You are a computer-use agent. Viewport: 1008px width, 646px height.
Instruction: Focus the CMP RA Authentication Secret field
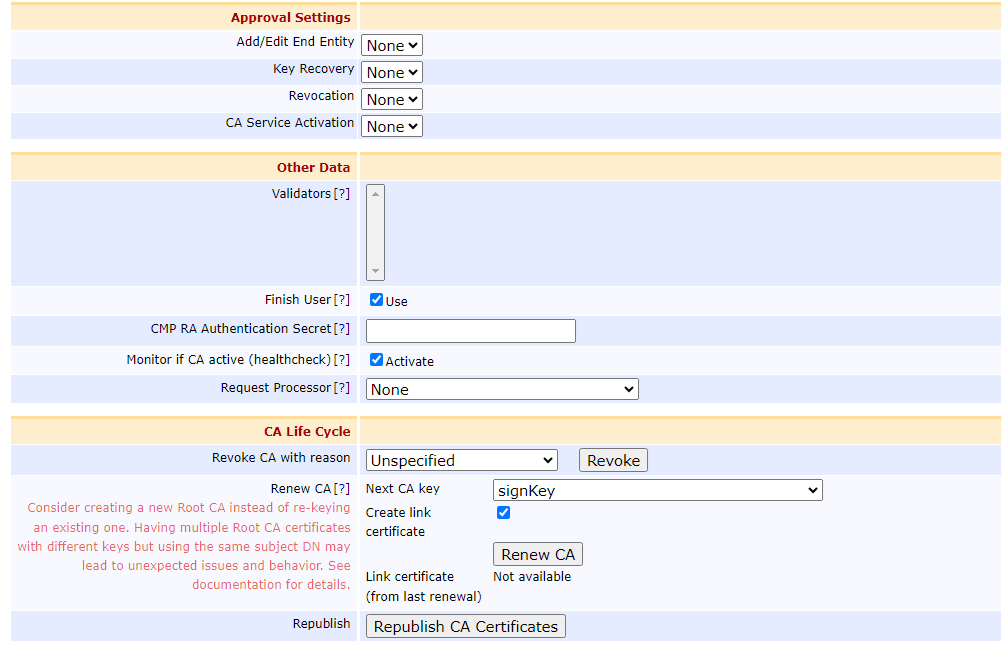(x=471, y=331)
